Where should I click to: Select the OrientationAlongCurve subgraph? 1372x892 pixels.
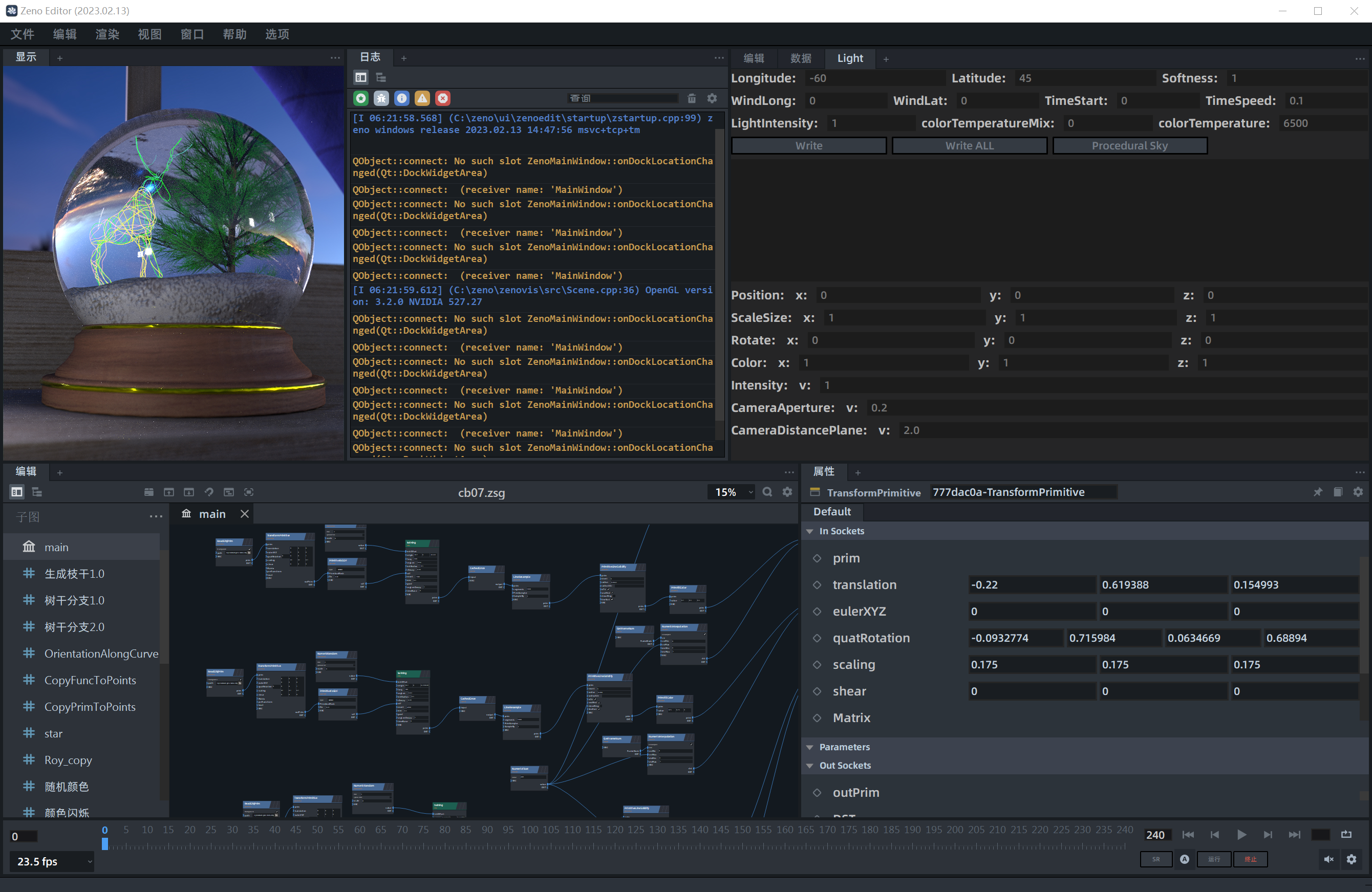pyautogui.click(x=82, y=654)
